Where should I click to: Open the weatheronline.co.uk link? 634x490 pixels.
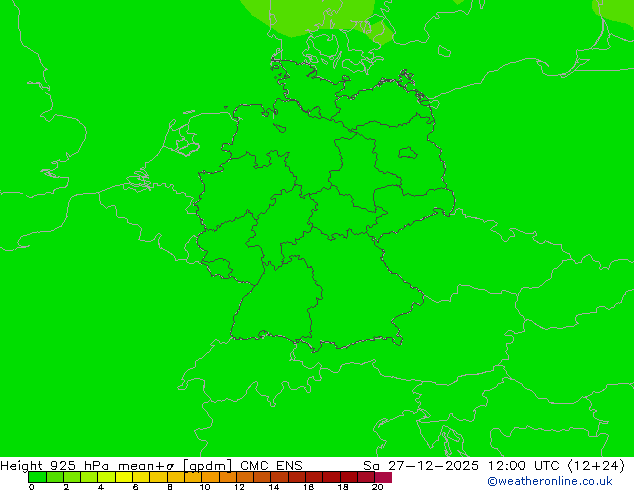point(550,481)
